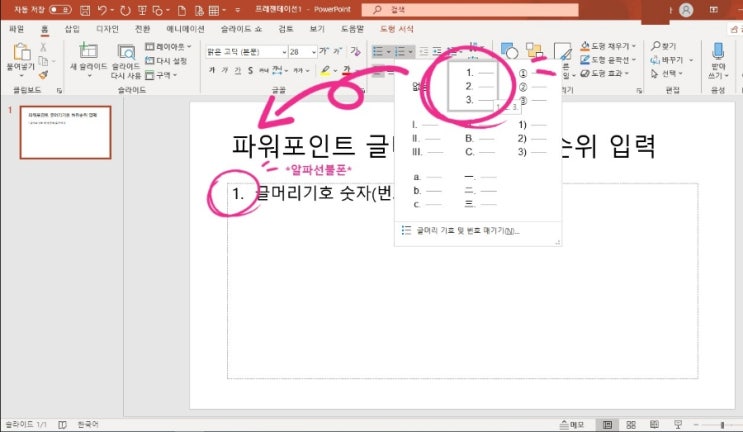Click the 정렬 arrange icon
Screen dimensions: 743x432
pyautogui.click(x=534, y=51)
